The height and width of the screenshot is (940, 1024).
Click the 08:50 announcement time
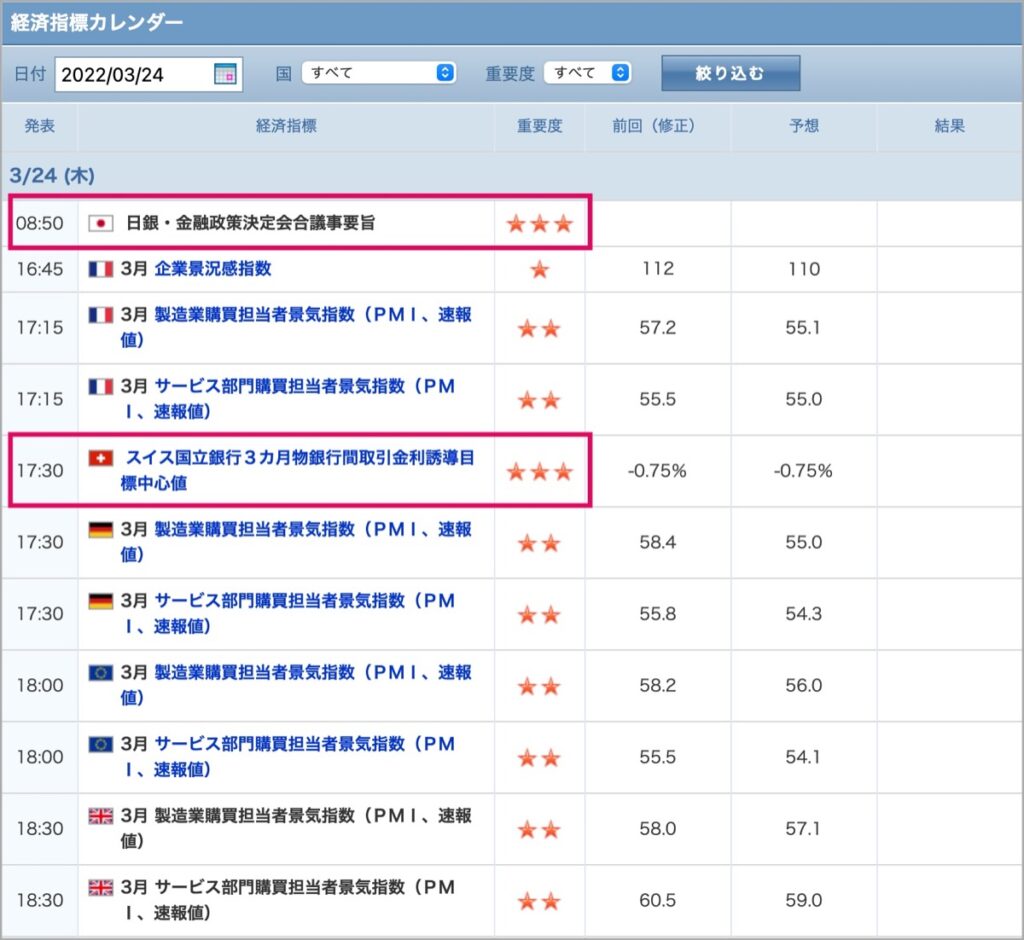pos(40,223)
